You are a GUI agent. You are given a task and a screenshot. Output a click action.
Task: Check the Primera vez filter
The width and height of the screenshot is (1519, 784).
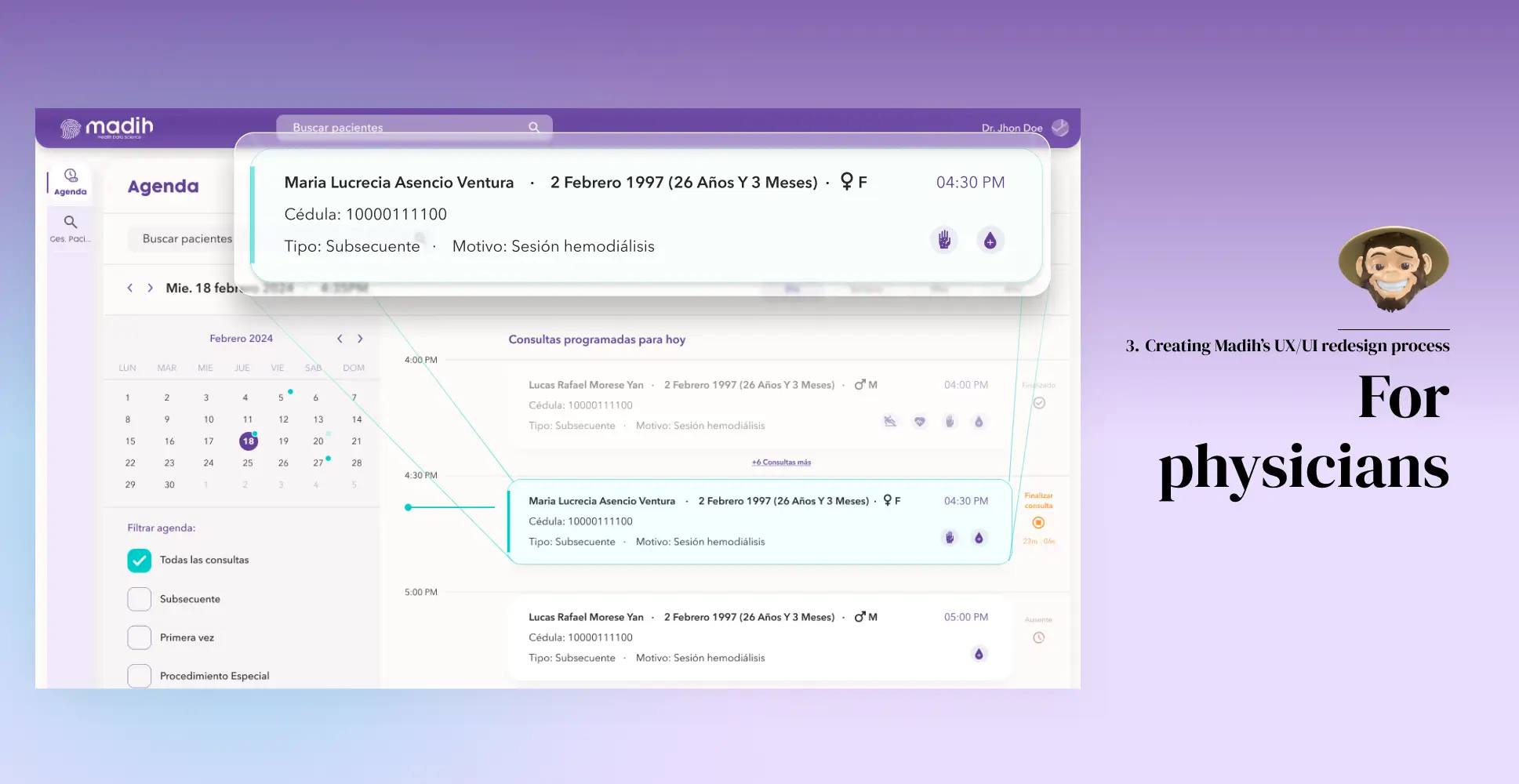tap(140, 637)
